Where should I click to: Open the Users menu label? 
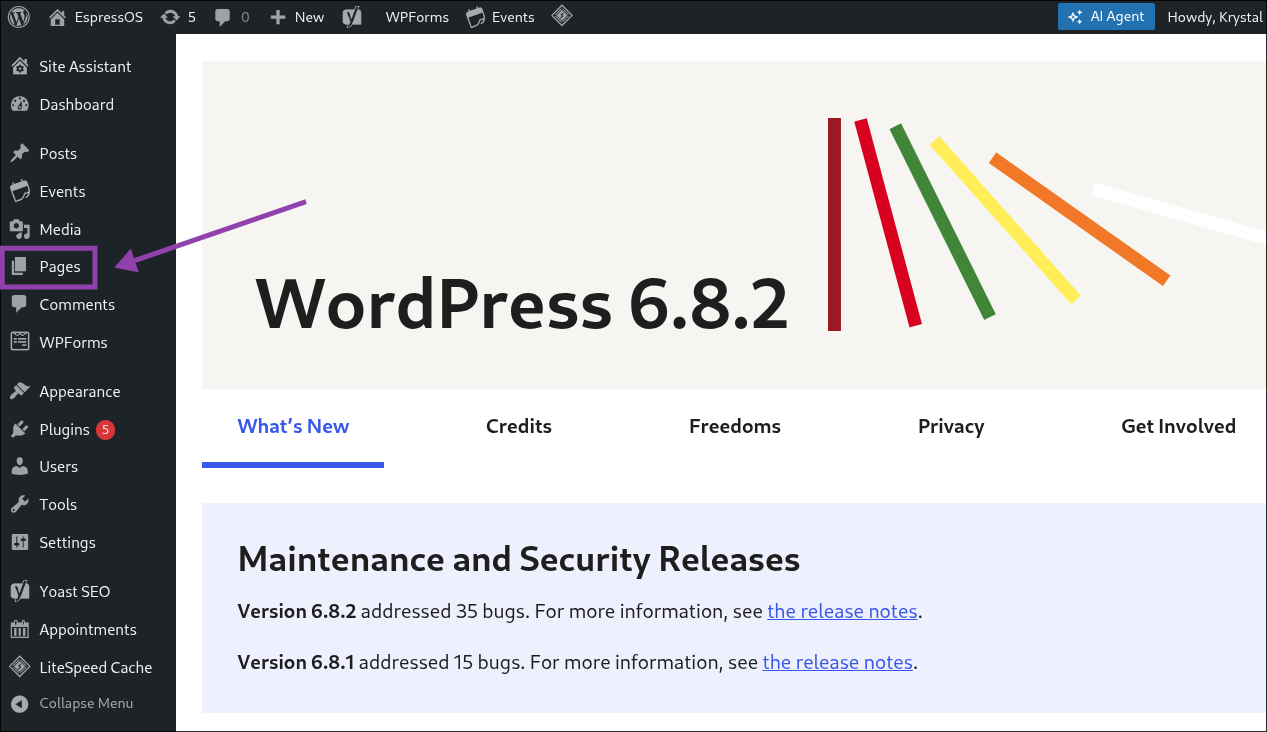click(59, 467)
